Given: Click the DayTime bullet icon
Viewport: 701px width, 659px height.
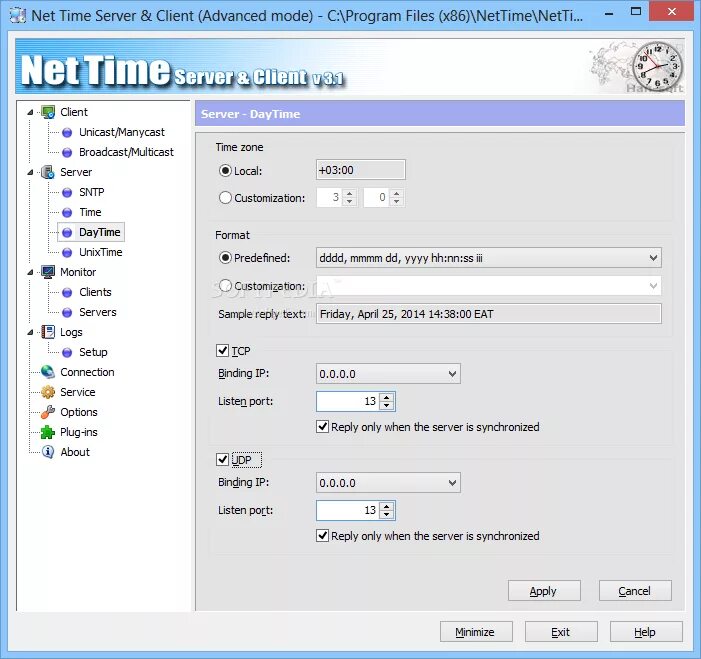Looking at the screenshot, I should click(x=67, y=232).
